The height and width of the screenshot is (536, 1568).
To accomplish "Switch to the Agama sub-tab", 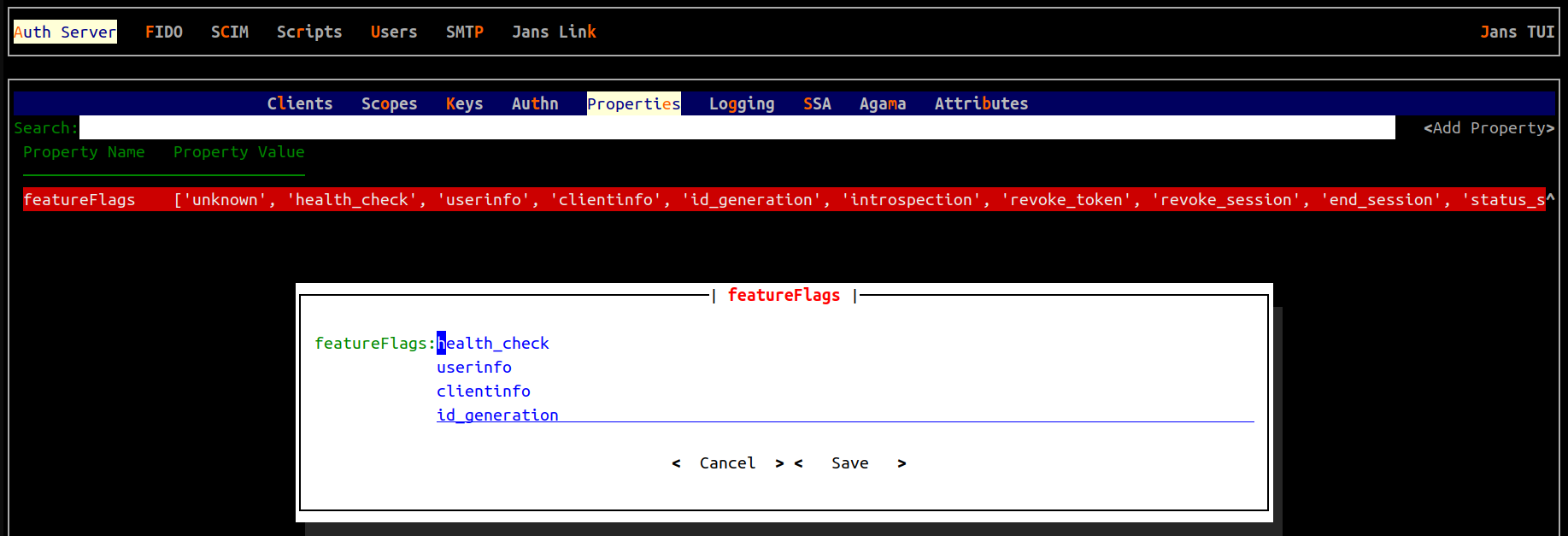I will click(x=882, y=104).
